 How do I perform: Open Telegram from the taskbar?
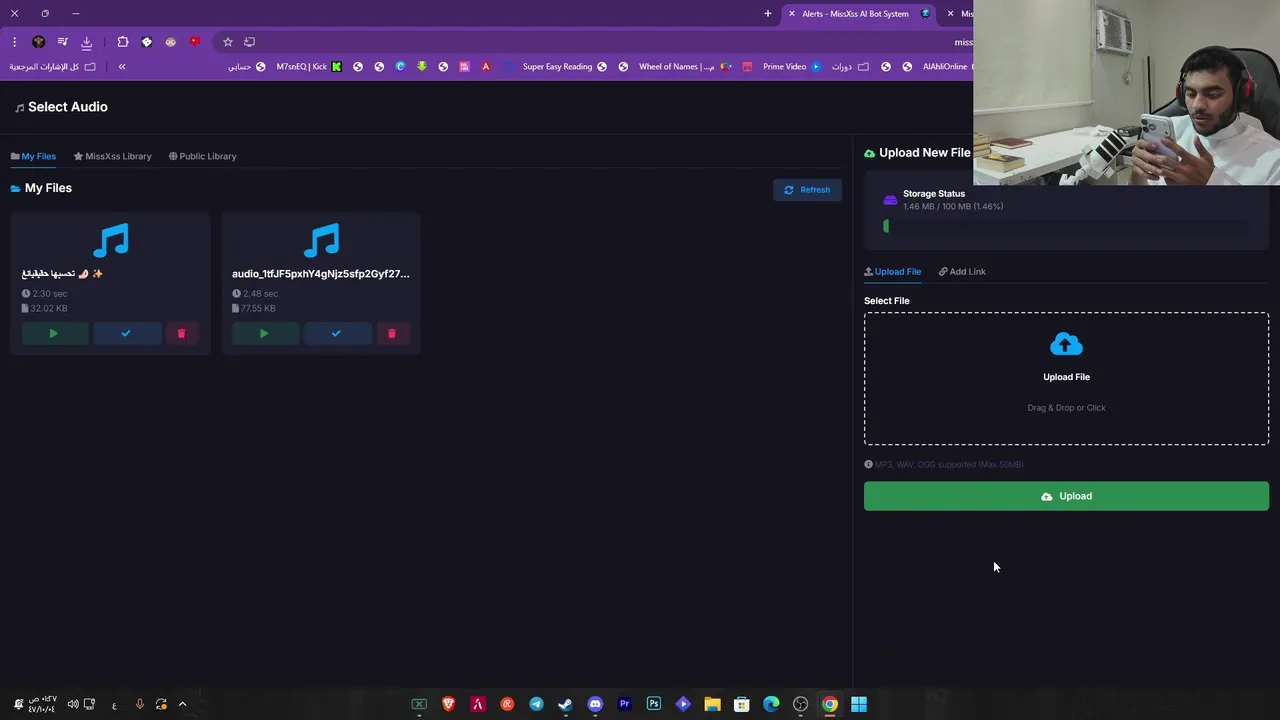(x=537, y=704)
